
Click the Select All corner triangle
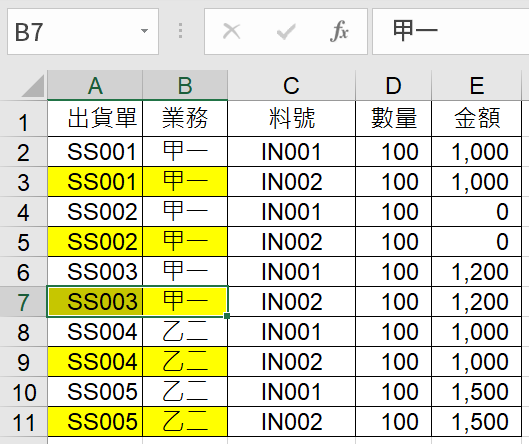33,86
